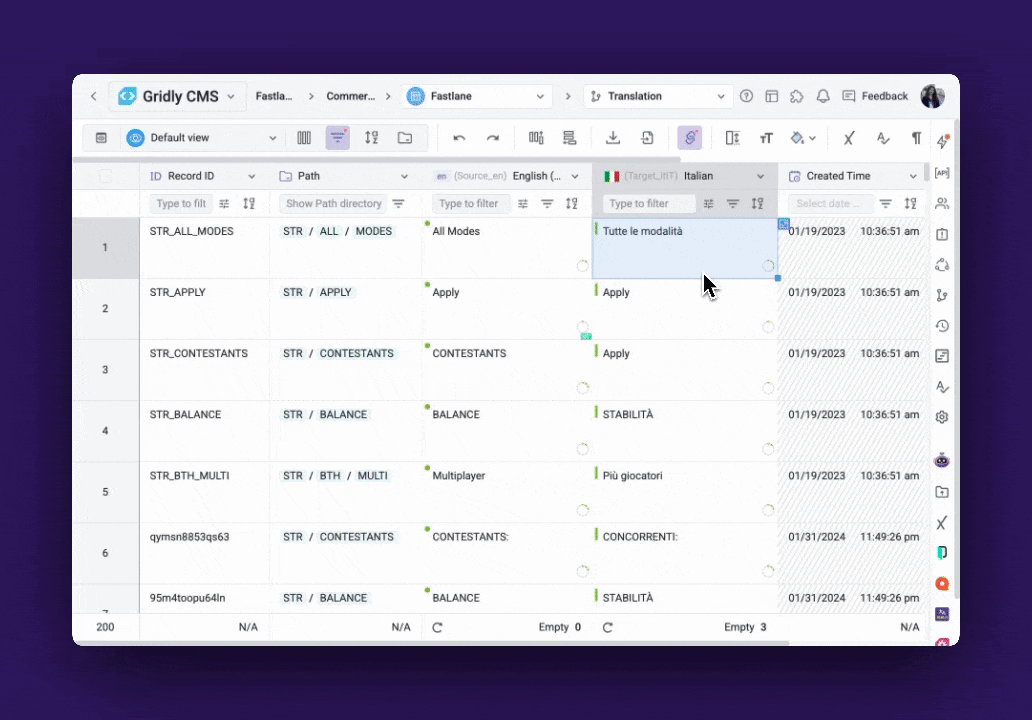Image resolution: width=1032 pixels, height=720 pixels.
Task: Expand the Created Time column menu
Action: 913,176
